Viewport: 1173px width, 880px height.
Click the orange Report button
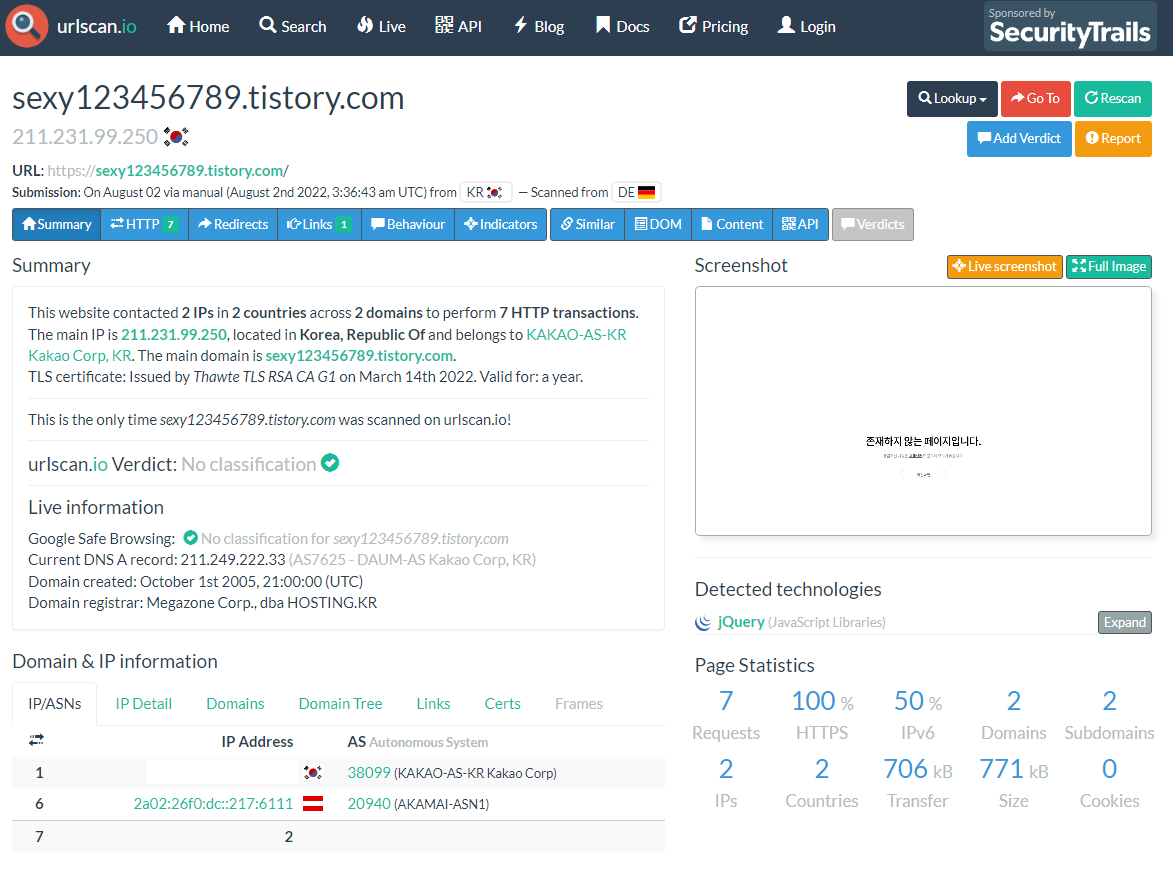1113,138
